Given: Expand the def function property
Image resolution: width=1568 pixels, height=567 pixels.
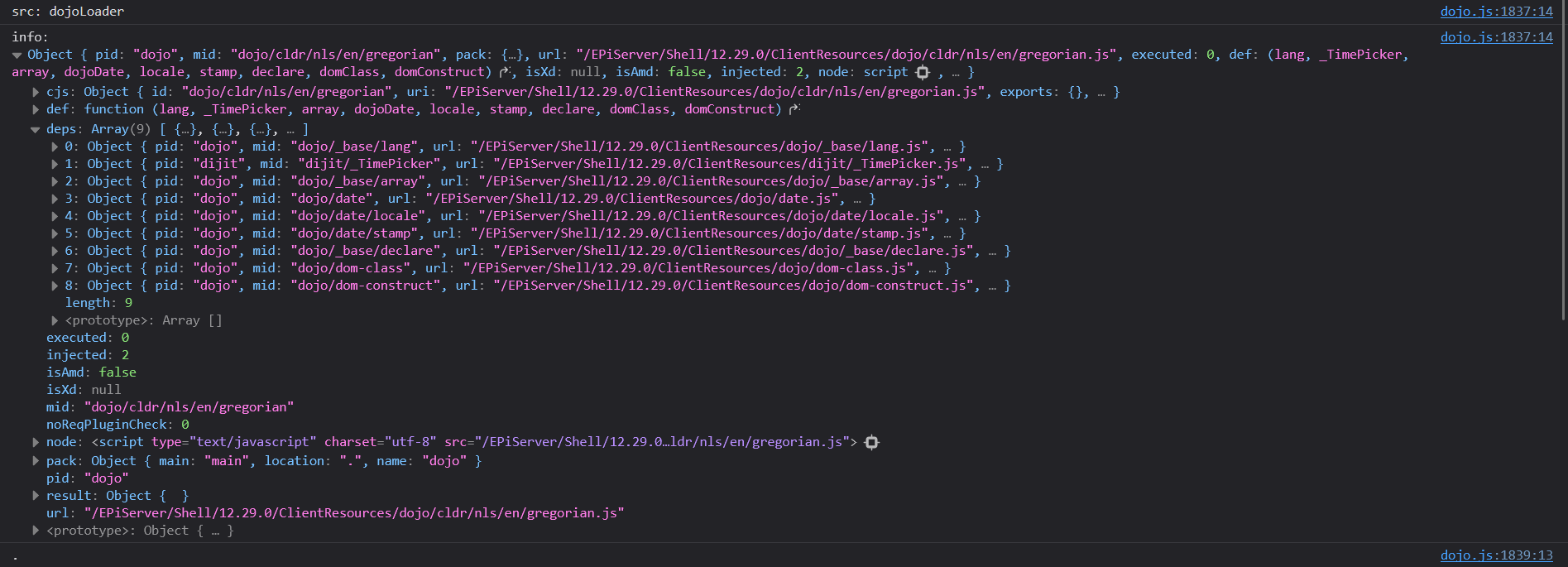Looking at the screenshot, I should pos(36,109).
